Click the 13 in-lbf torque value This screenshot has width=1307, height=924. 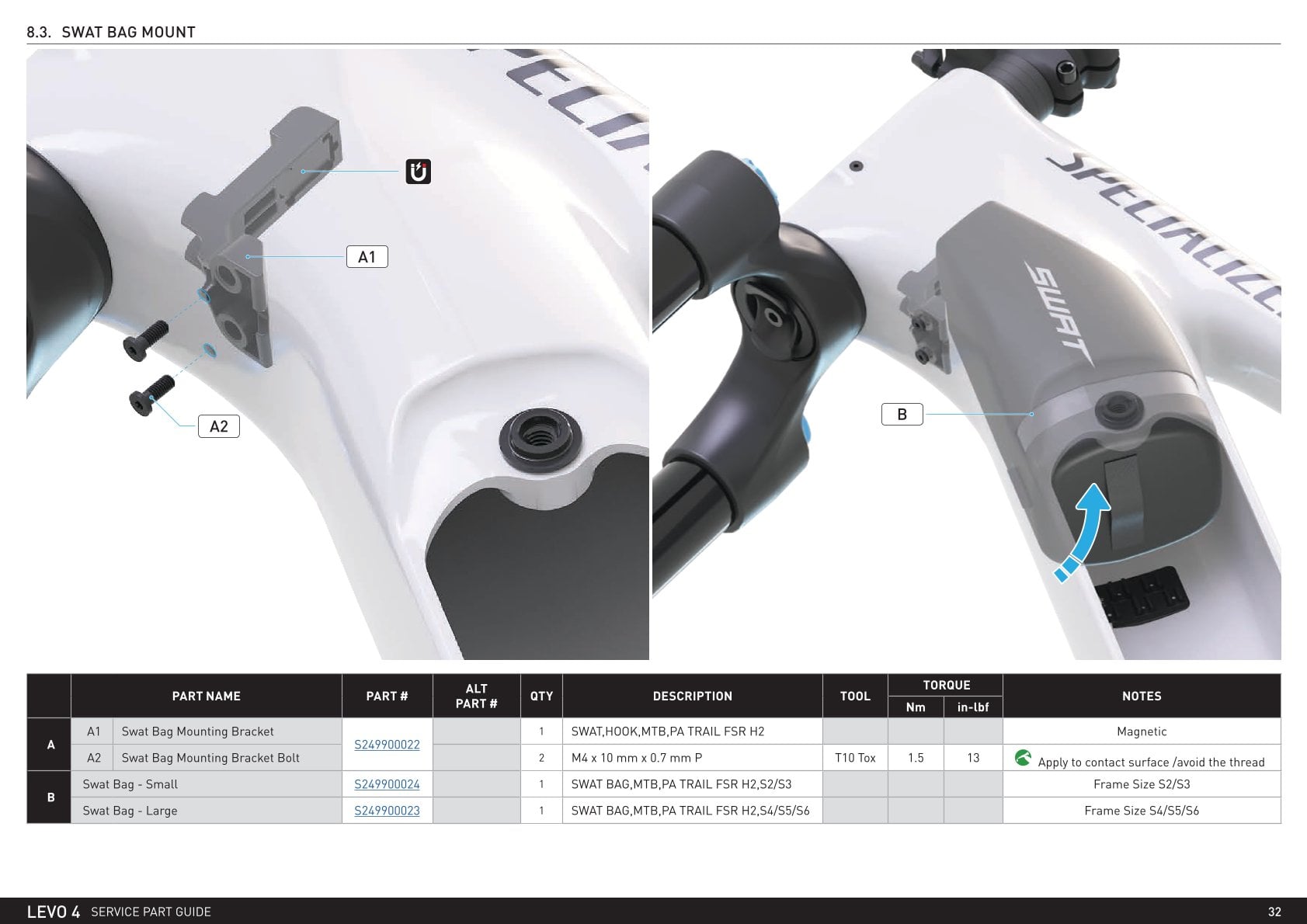(x=973, y=758)
